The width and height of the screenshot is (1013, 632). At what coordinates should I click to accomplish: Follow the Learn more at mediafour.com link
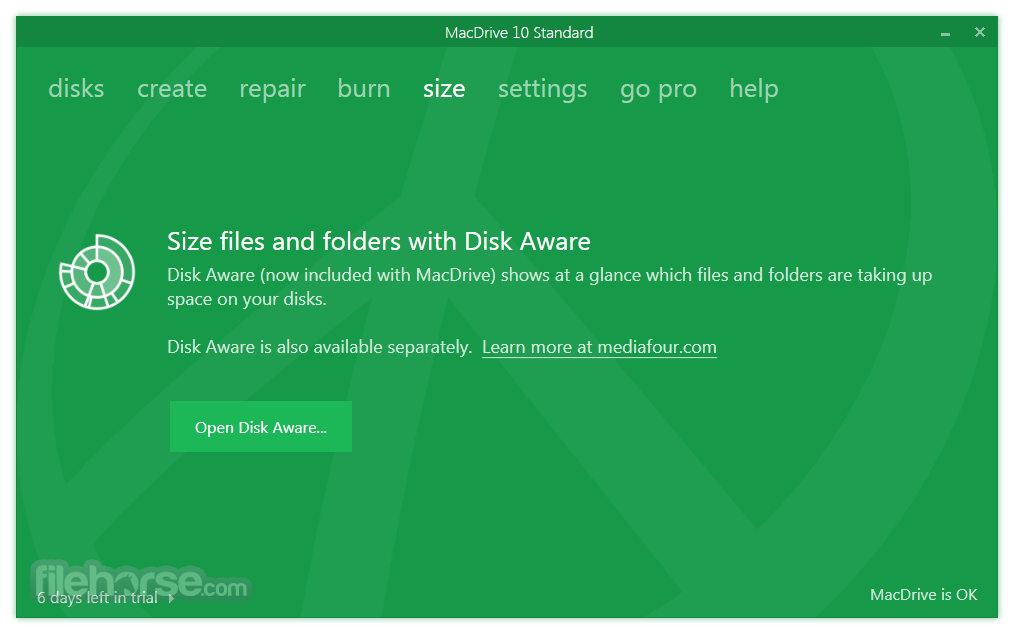pyautogui.click(x=599, y=347)
